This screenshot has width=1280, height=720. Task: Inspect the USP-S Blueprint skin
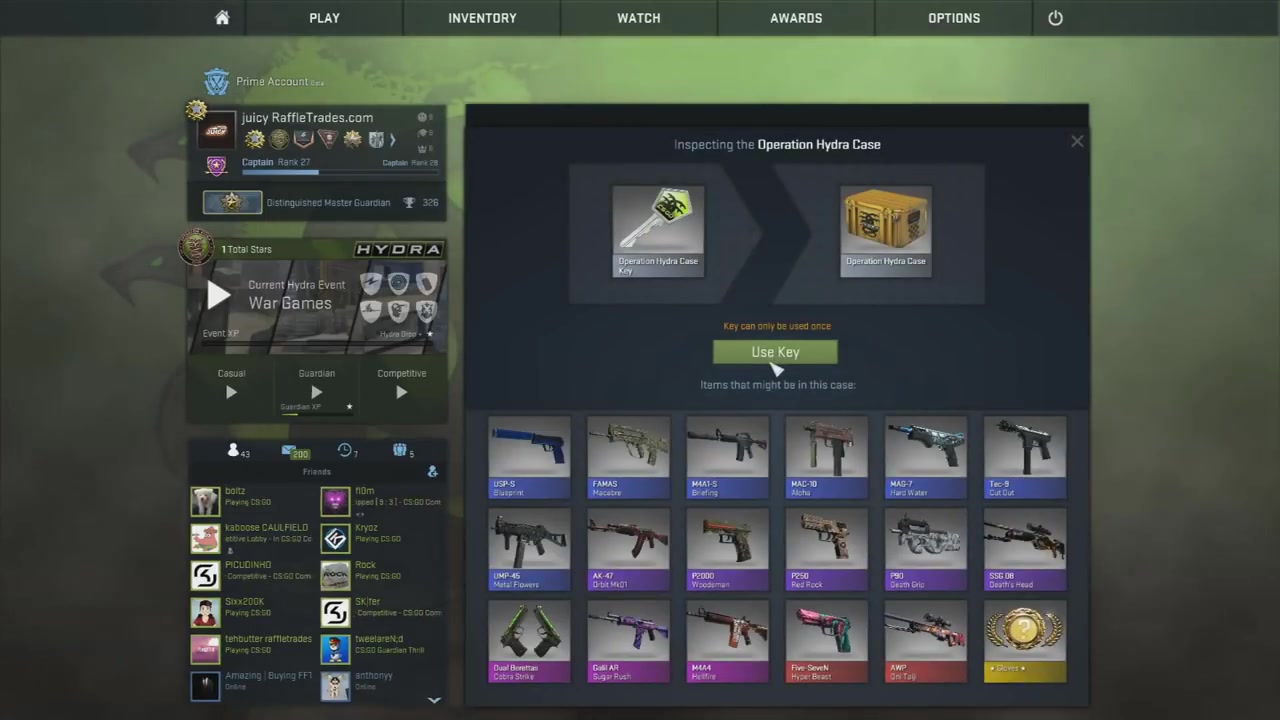[529, 457]
